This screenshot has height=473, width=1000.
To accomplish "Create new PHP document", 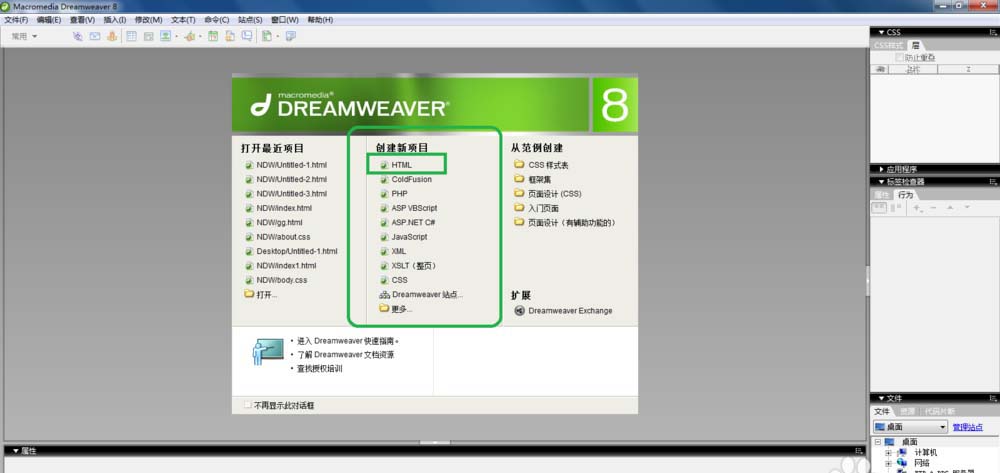I will click(399, 194).
